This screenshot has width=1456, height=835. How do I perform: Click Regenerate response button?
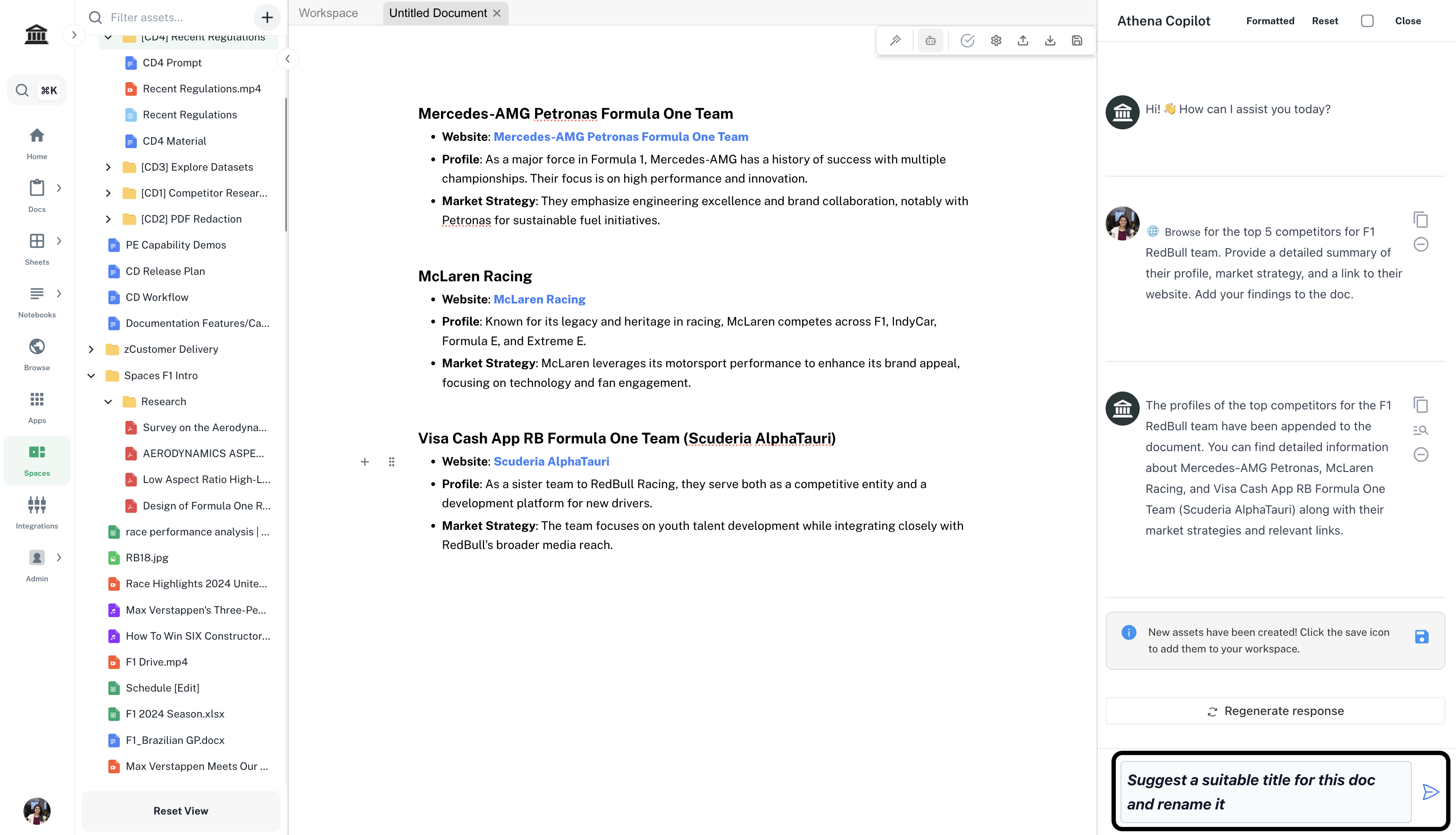[x=1275, y=711]
